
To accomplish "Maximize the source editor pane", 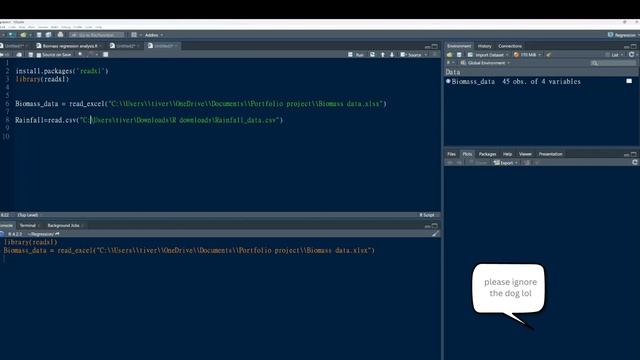I will [x=435, y=46].
